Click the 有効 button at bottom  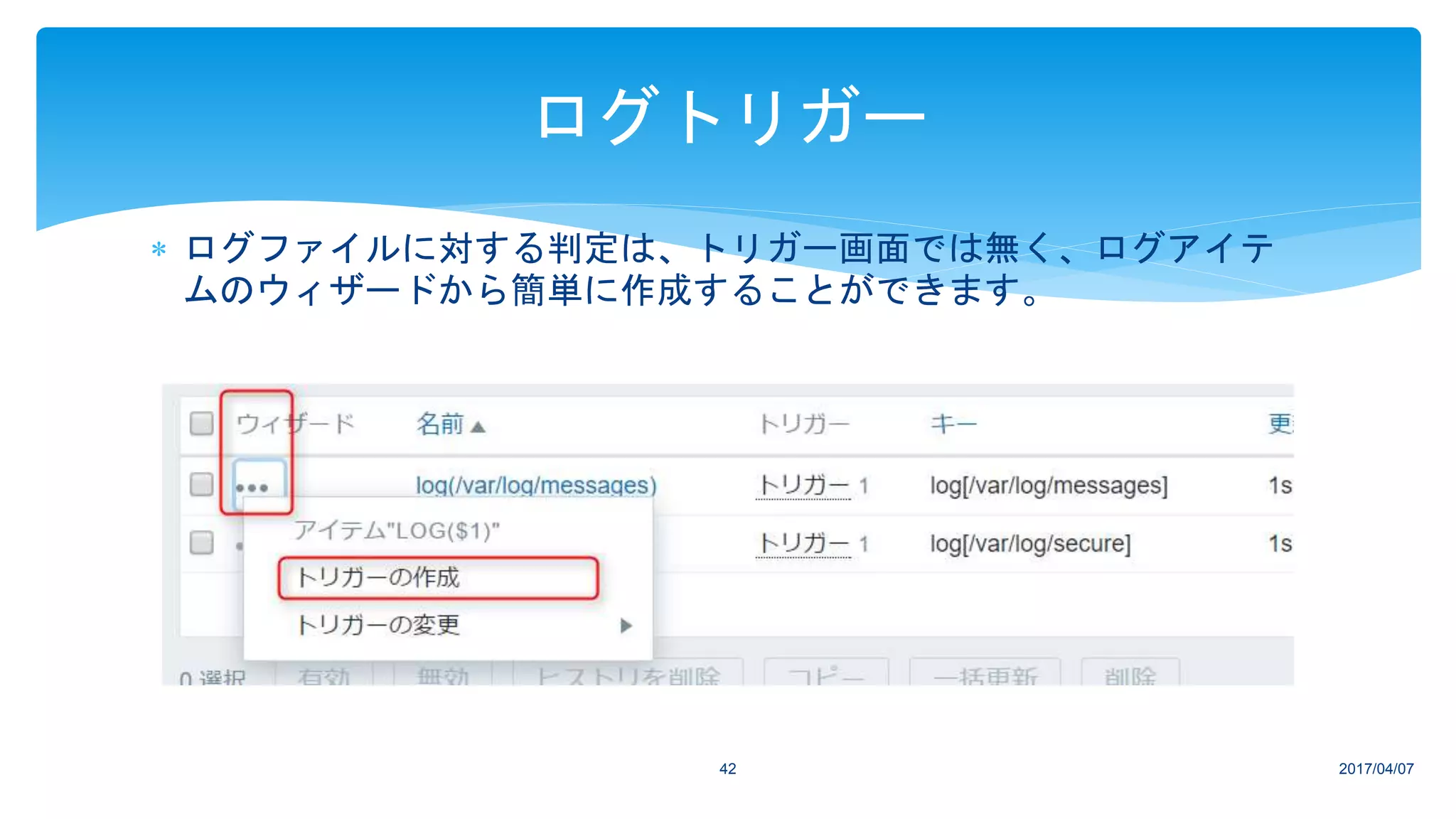pyautogui.click(x=323, y=673)
